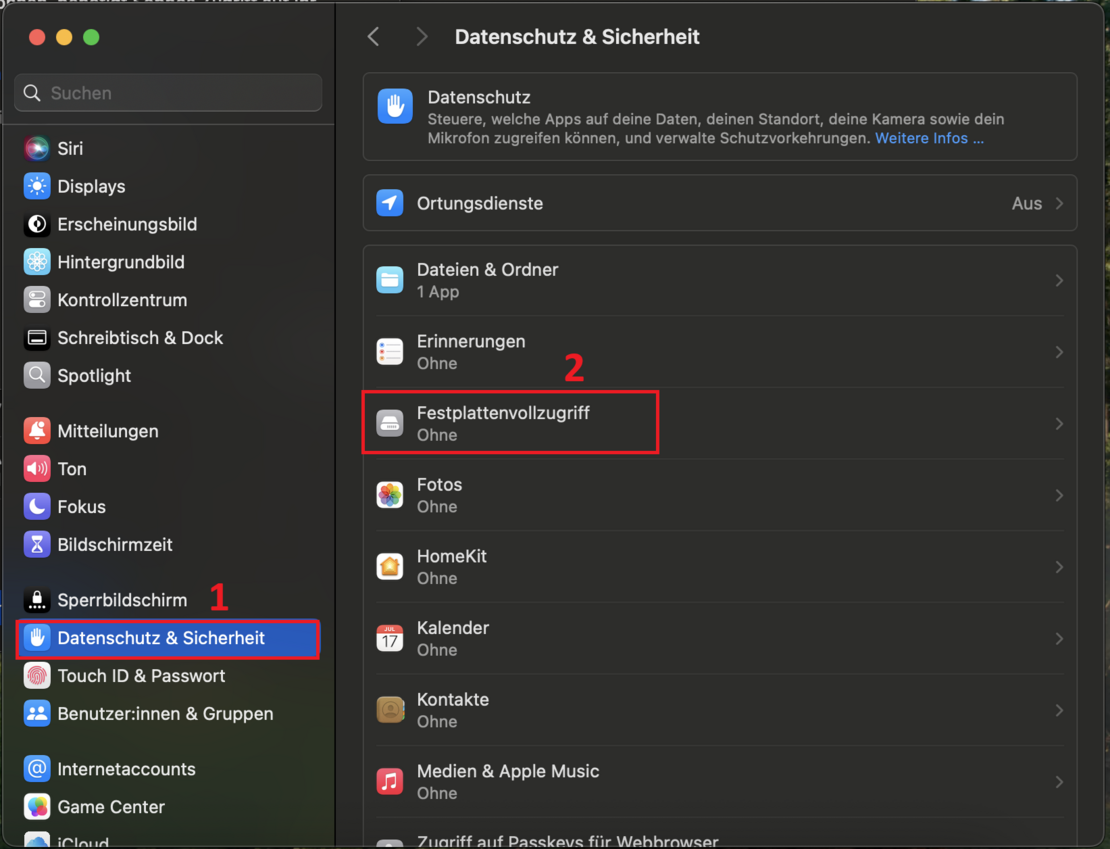
Task: Click the Siri icon in sidebar
Action: click(x=37, y=149)
